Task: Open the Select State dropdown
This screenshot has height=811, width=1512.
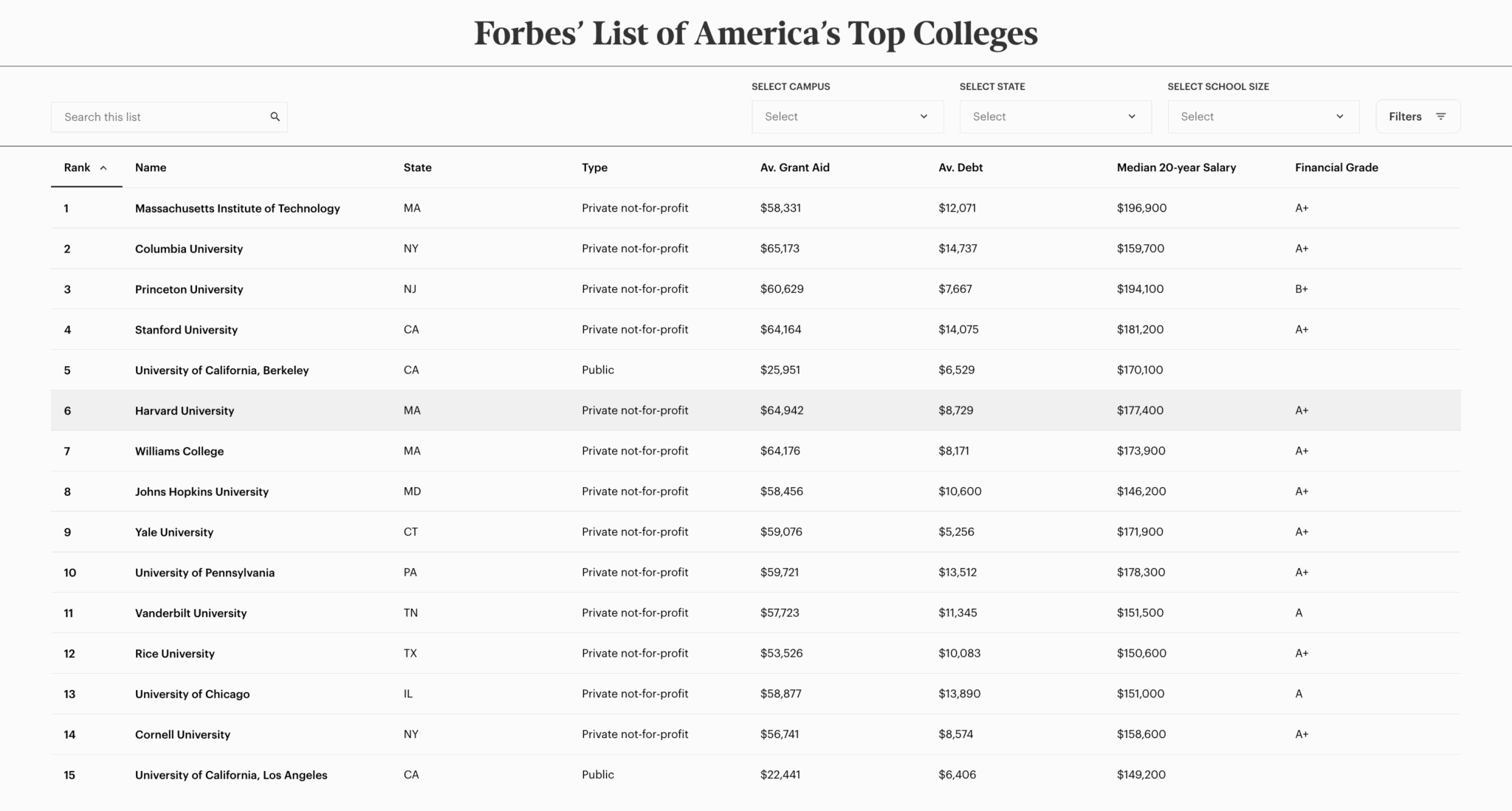Action: (1054, 117)
